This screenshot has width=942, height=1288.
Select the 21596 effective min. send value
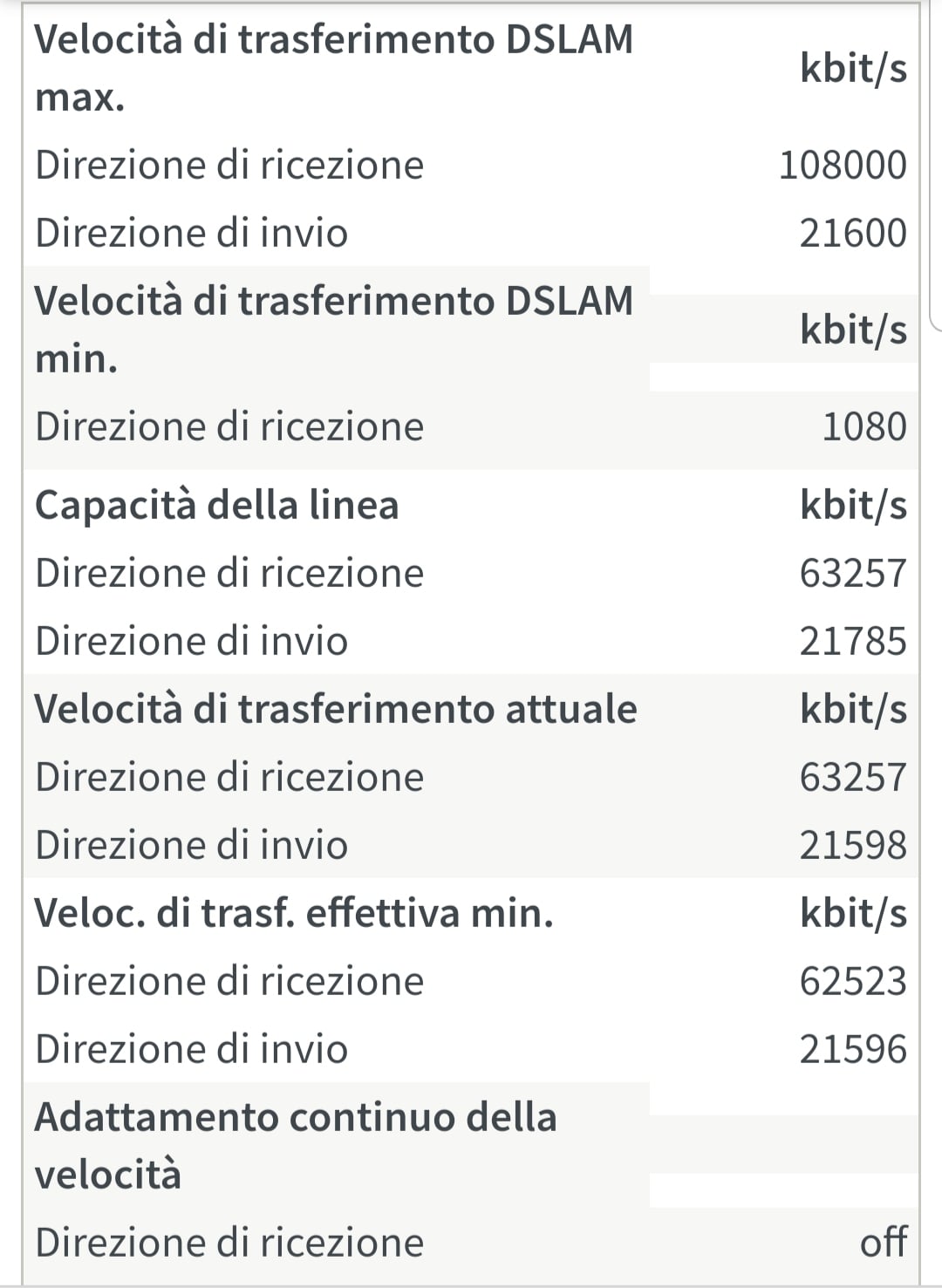[852, 1050]
